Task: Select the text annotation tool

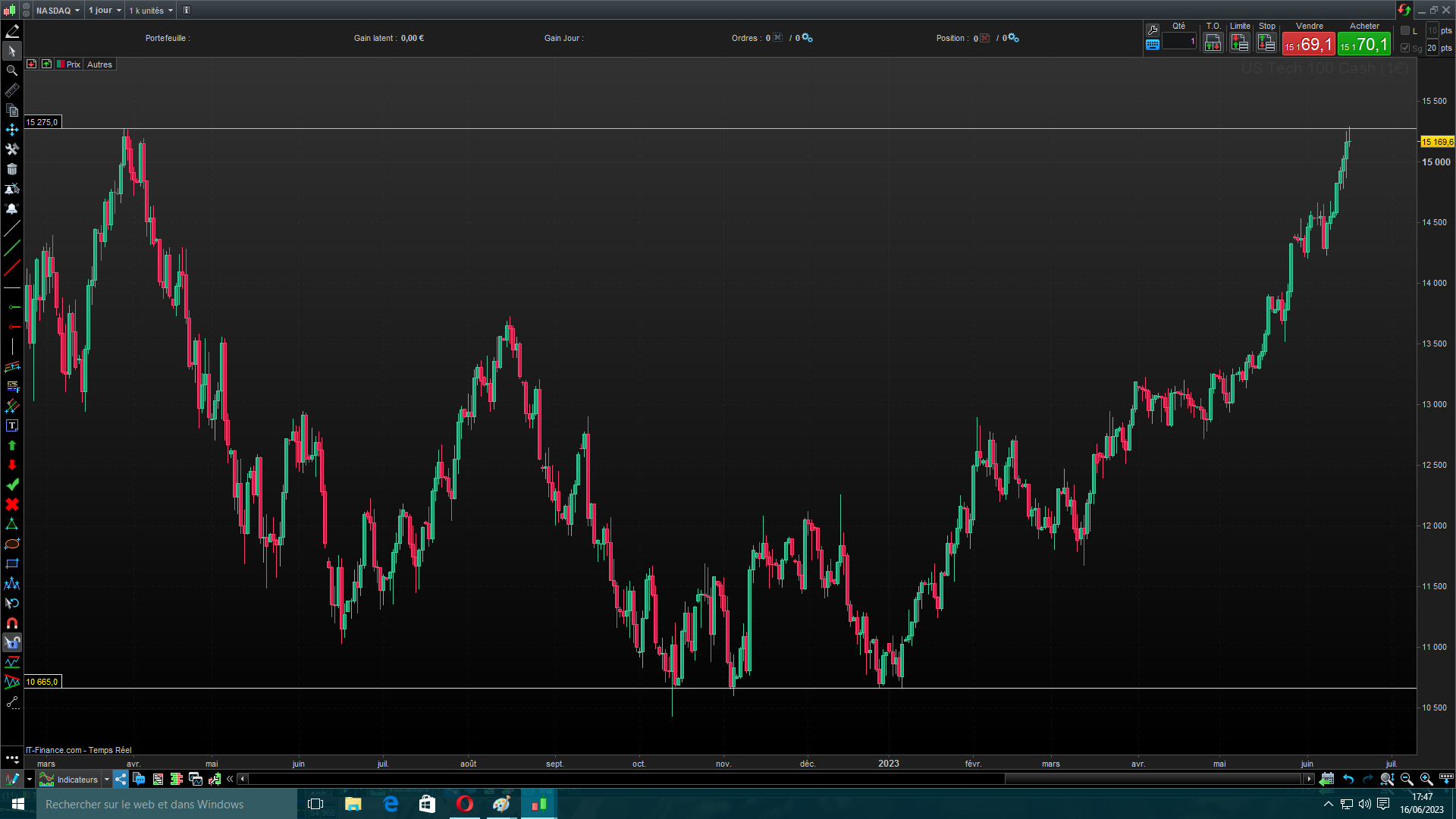Action: [x=12, y=426]
